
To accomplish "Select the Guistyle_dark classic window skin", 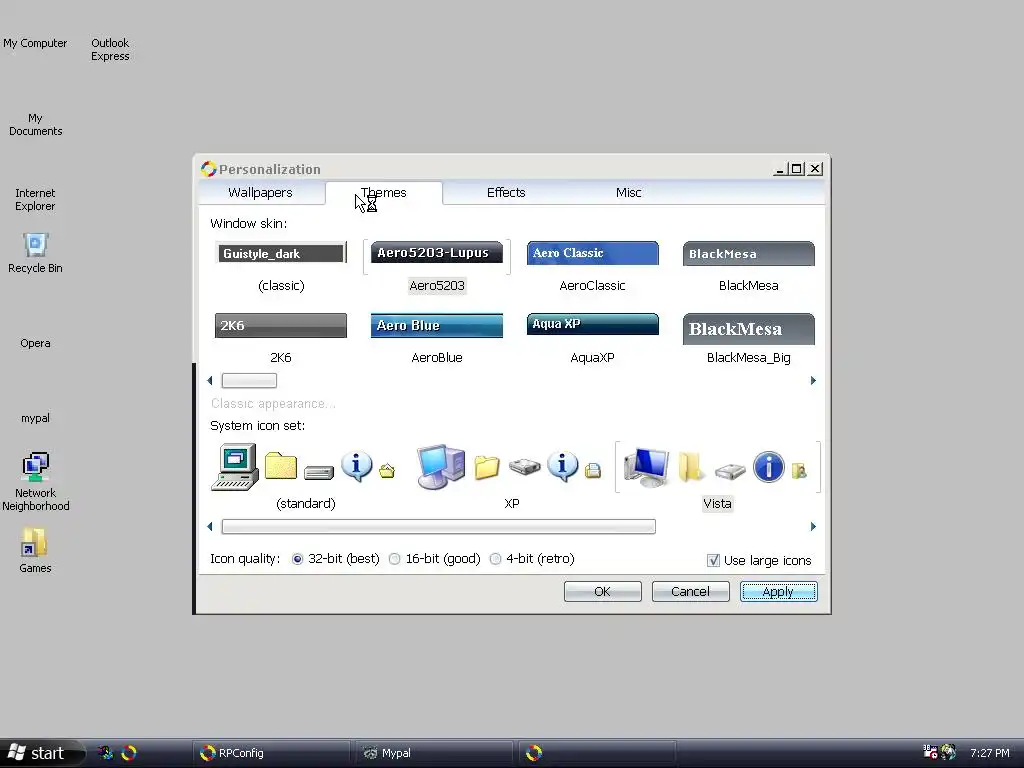I will click(281, 253).
